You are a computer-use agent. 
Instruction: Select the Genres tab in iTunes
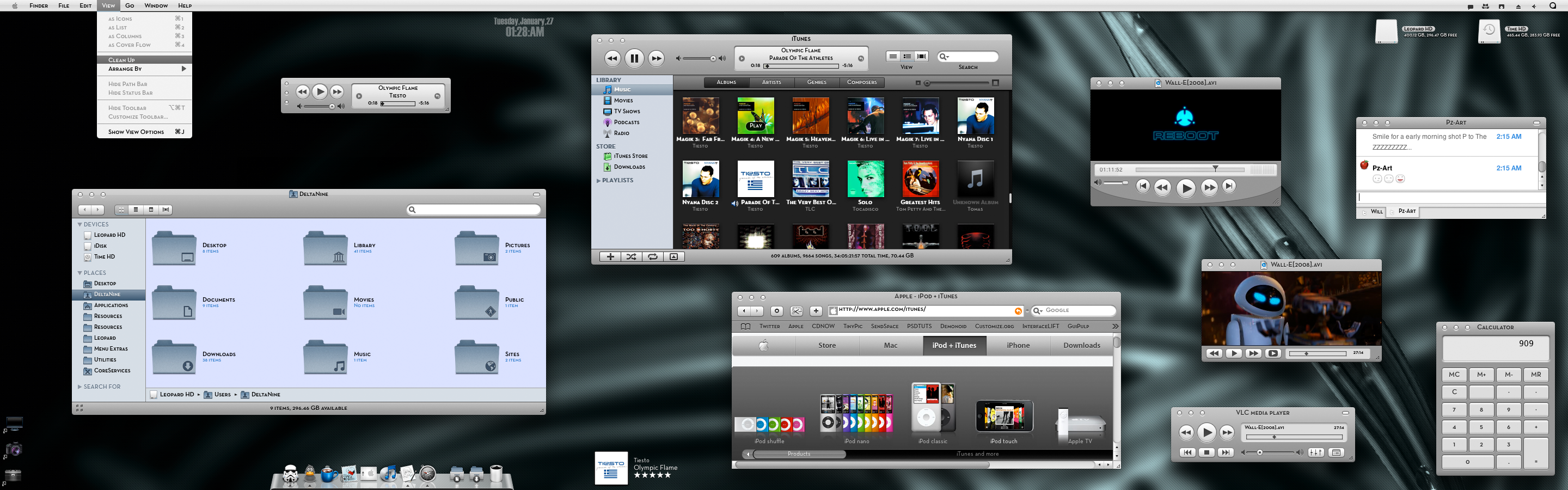tap(816, 82)
